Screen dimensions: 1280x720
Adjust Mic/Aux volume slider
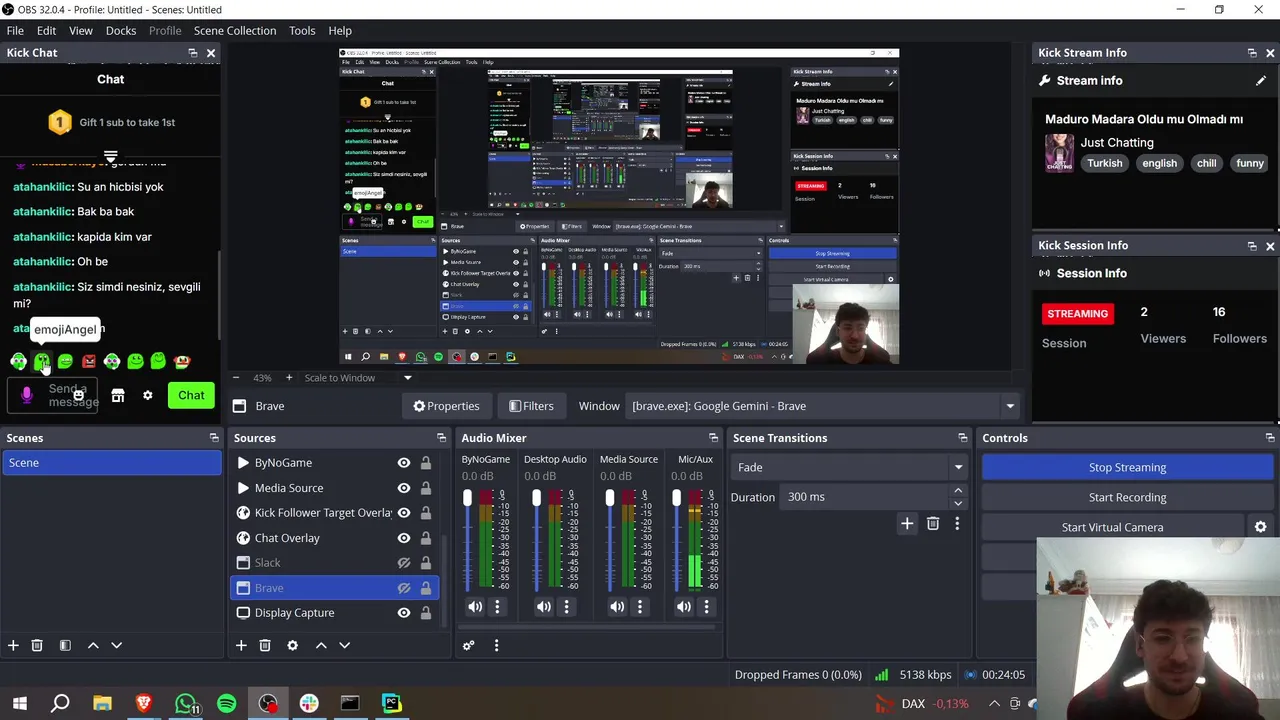click(676, 498)
